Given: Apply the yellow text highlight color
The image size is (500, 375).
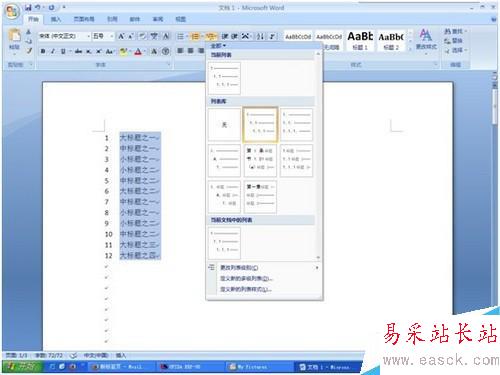Looking at the screenshot, I should pyautogui.click(x=123, y=51).
